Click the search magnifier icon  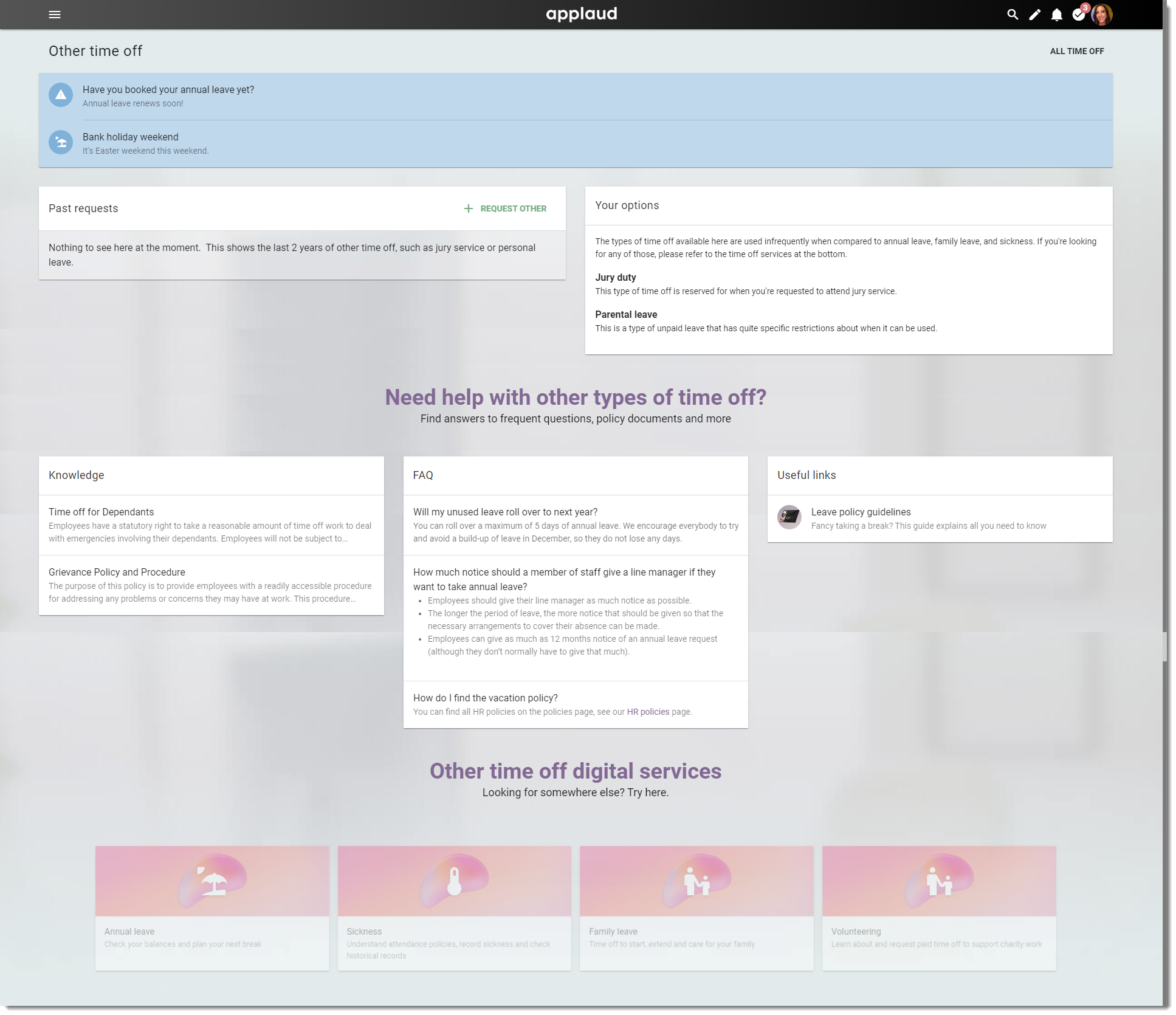(x=1013, y=15)
